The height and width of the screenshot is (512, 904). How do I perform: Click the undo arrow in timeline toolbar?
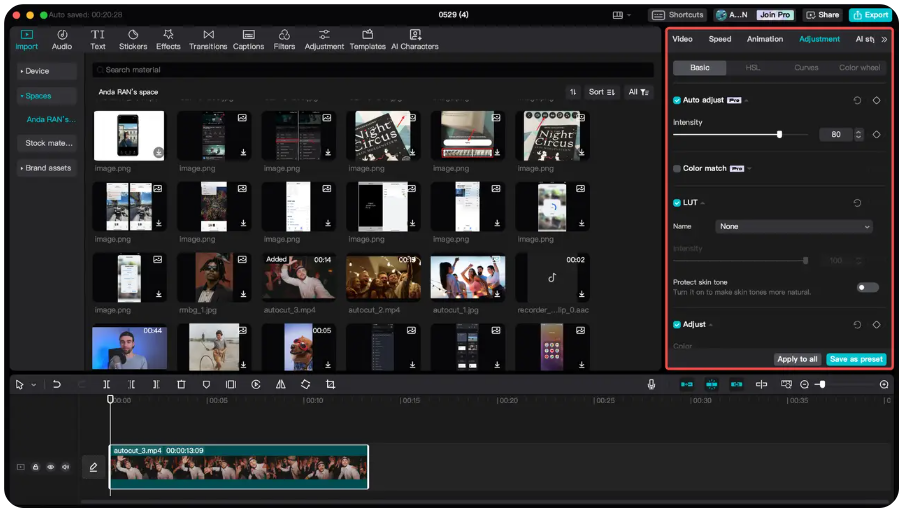[x=57, y=384]
